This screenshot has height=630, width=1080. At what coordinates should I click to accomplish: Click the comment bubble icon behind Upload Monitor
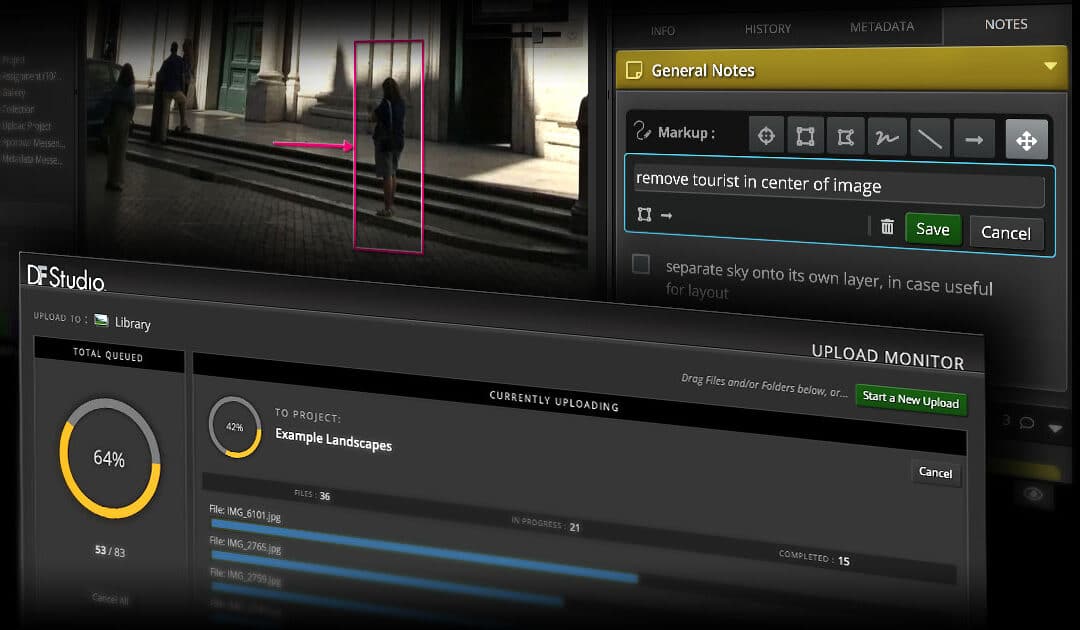click(1026, 422)
